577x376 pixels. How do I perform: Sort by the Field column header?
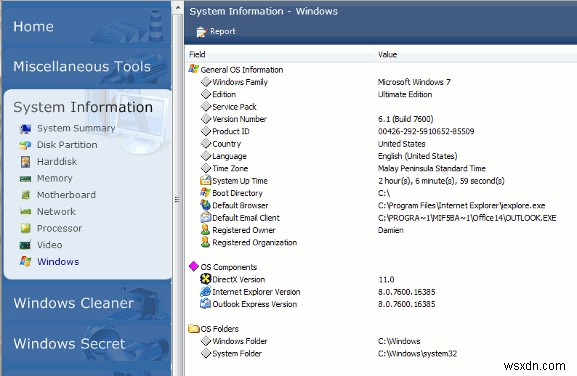[280, 54]
